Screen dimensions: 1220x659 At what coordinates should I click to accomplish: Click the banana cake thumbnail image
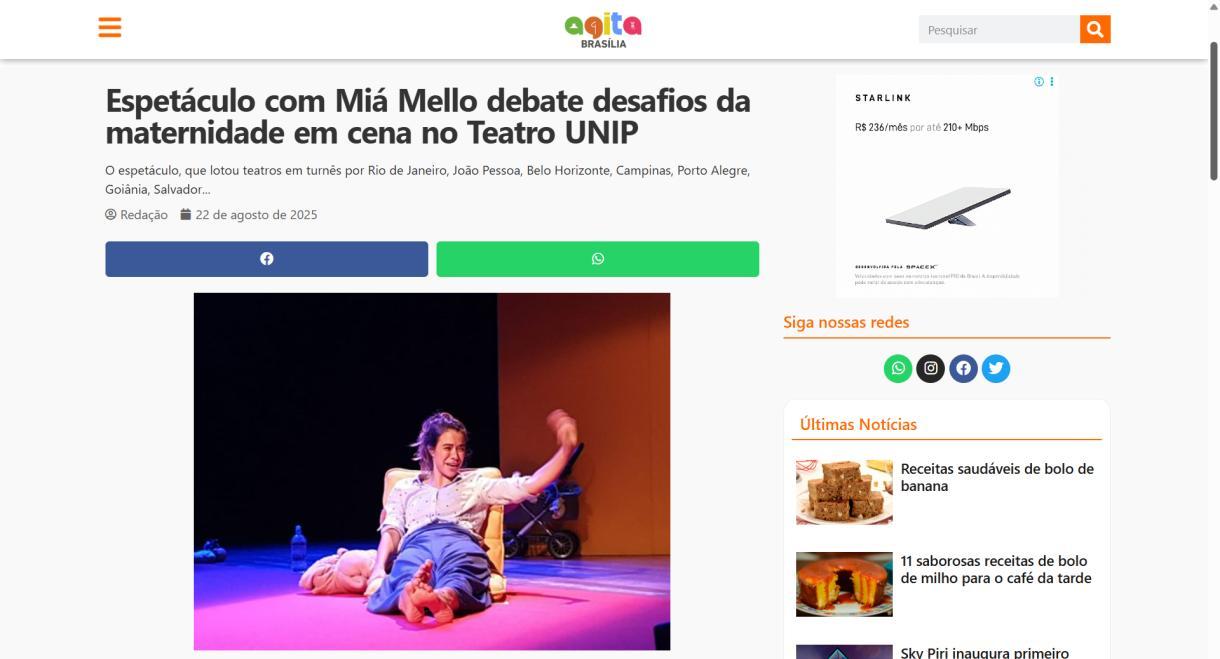844,492
